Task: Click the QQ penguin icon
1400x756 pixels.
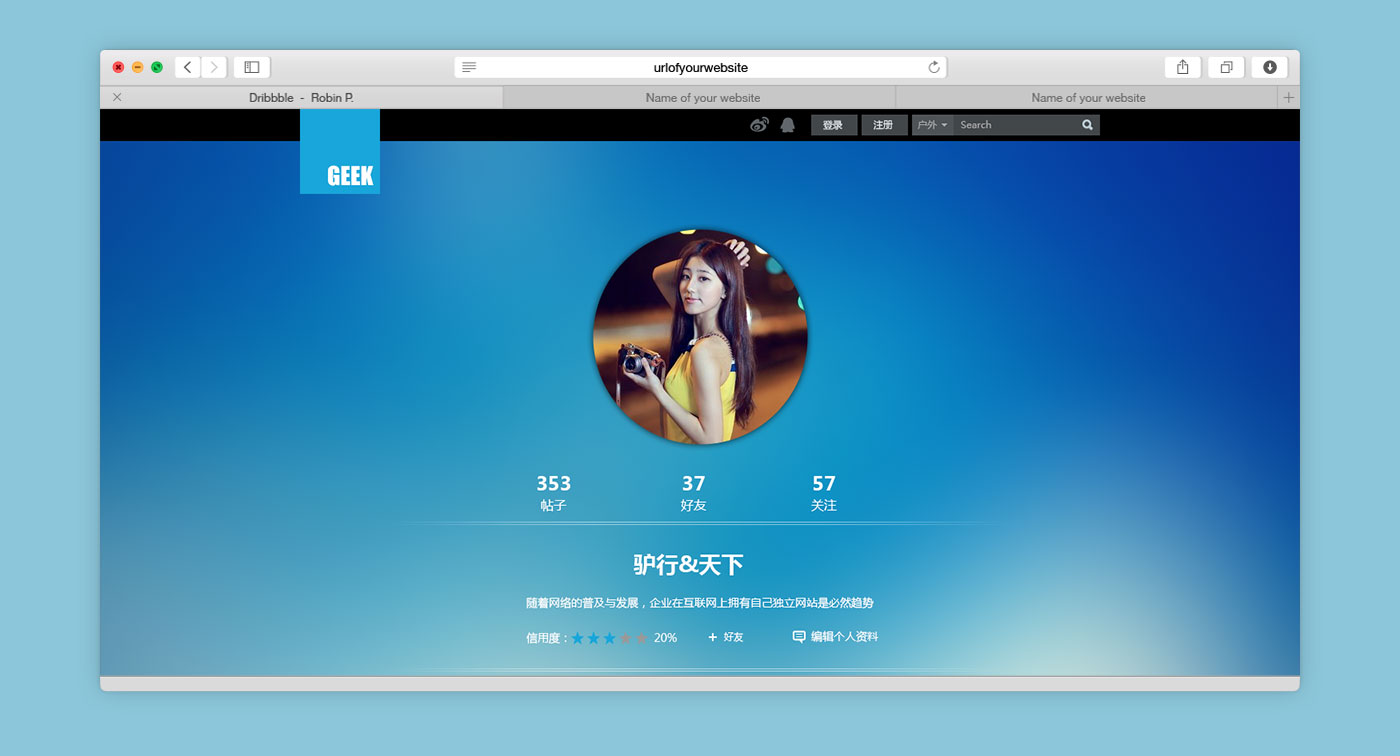Action: click(x=788, y=125)
